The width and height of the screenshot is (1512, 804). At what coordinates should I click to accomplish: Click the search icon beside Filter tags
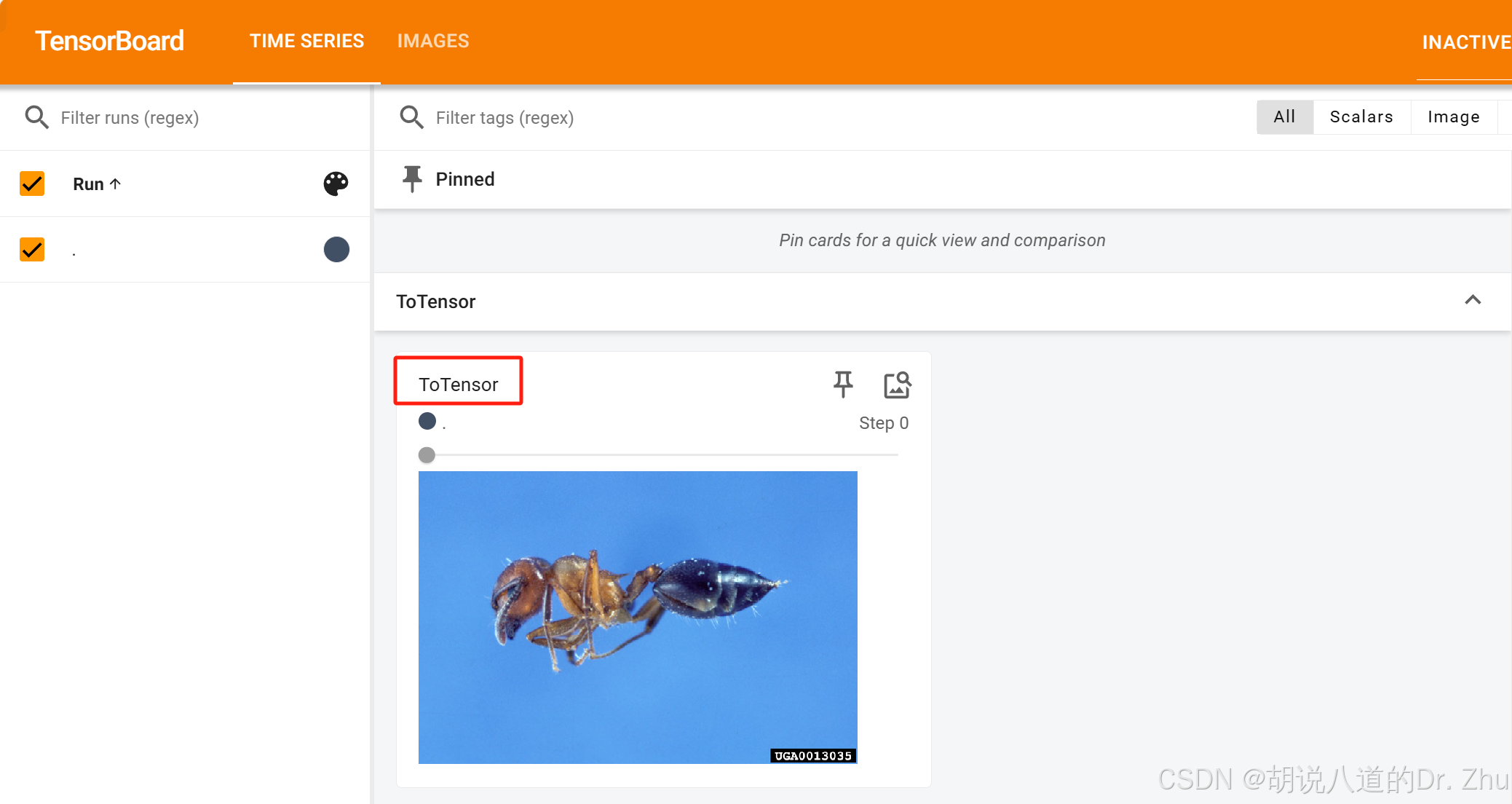click(x=411, y=117)
